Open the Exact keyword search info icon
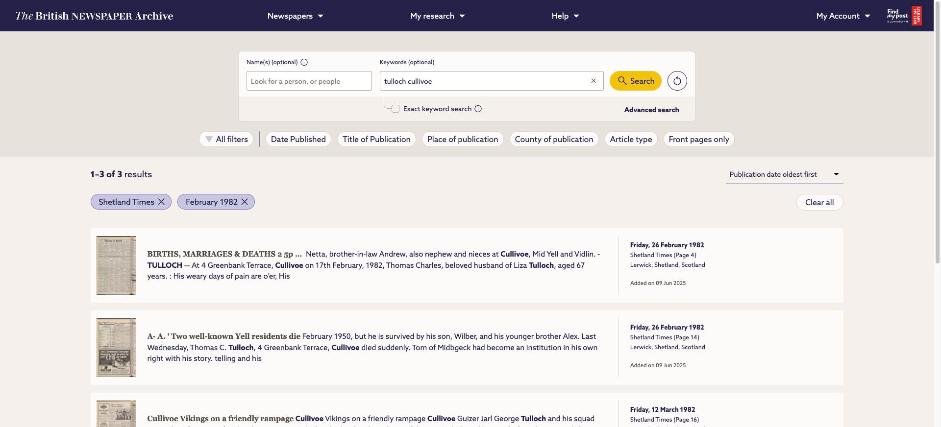Viewport: 941px width, 427px height. [x=478, y=109]
